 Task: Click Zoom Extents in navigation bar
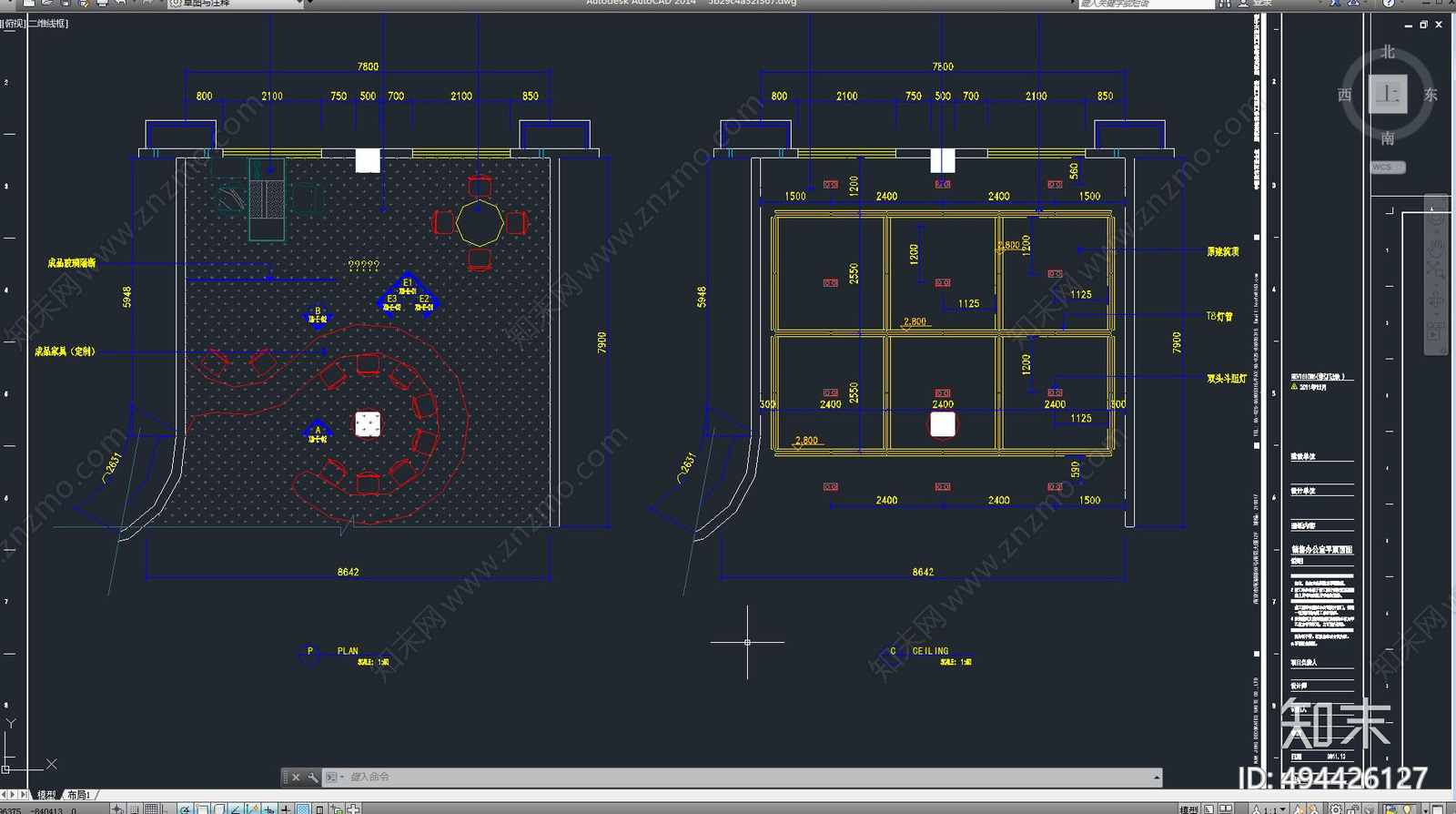pos(1435,269)
